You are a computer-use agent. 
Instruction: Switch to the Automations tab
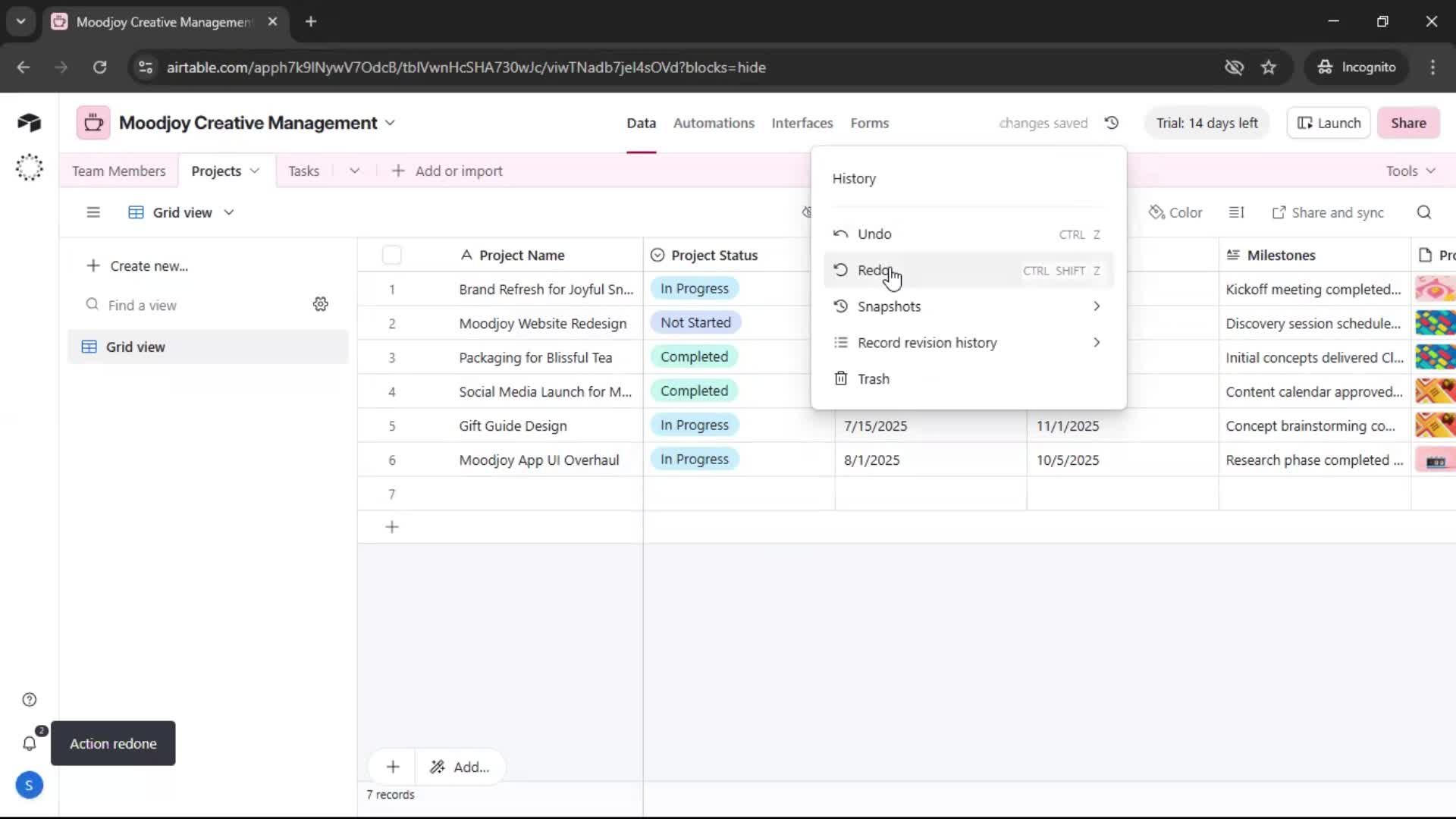(714, 123)
